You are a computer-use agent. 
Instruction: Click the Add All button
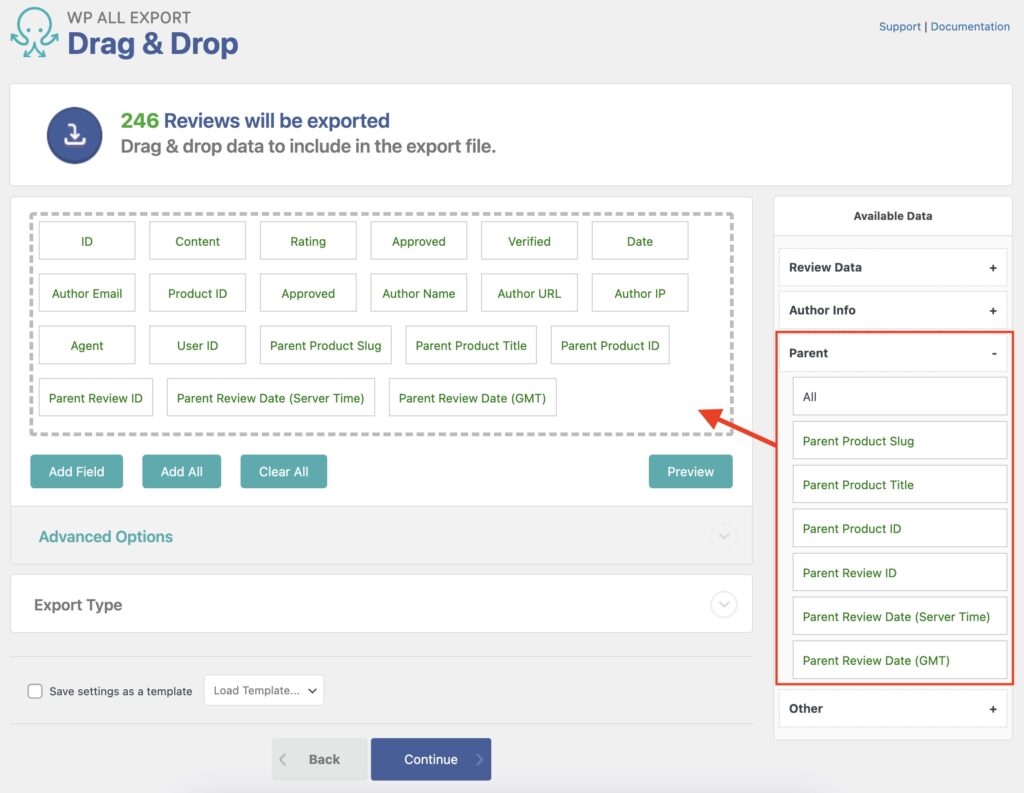(x=181, y=471)
